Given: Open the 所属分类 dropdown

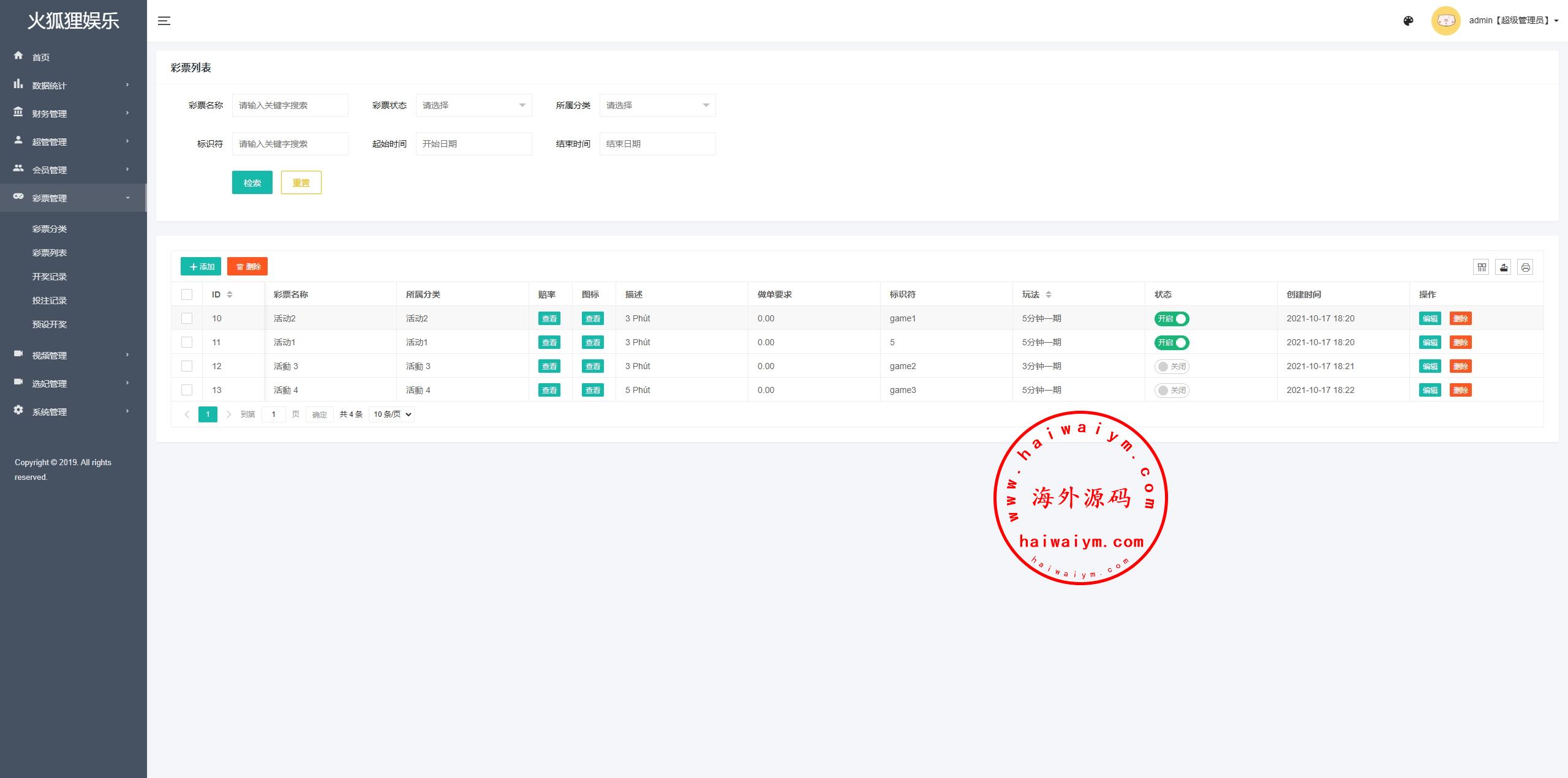Looking at the screenshot, I should coord(657,105).
